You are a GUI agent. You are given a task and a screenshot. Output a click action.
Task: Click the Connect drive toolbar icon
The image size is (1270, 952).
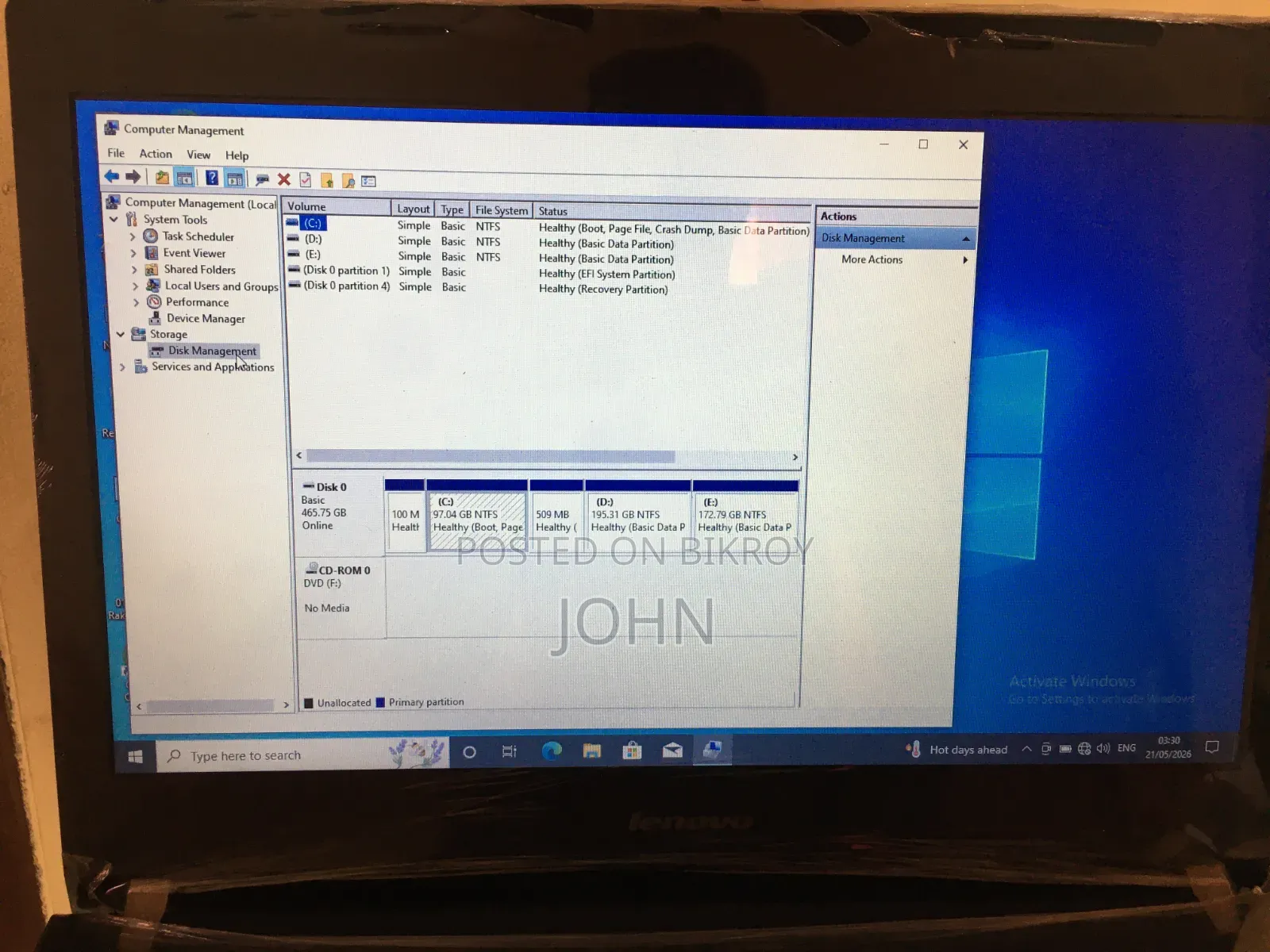[x=262, y=179]
